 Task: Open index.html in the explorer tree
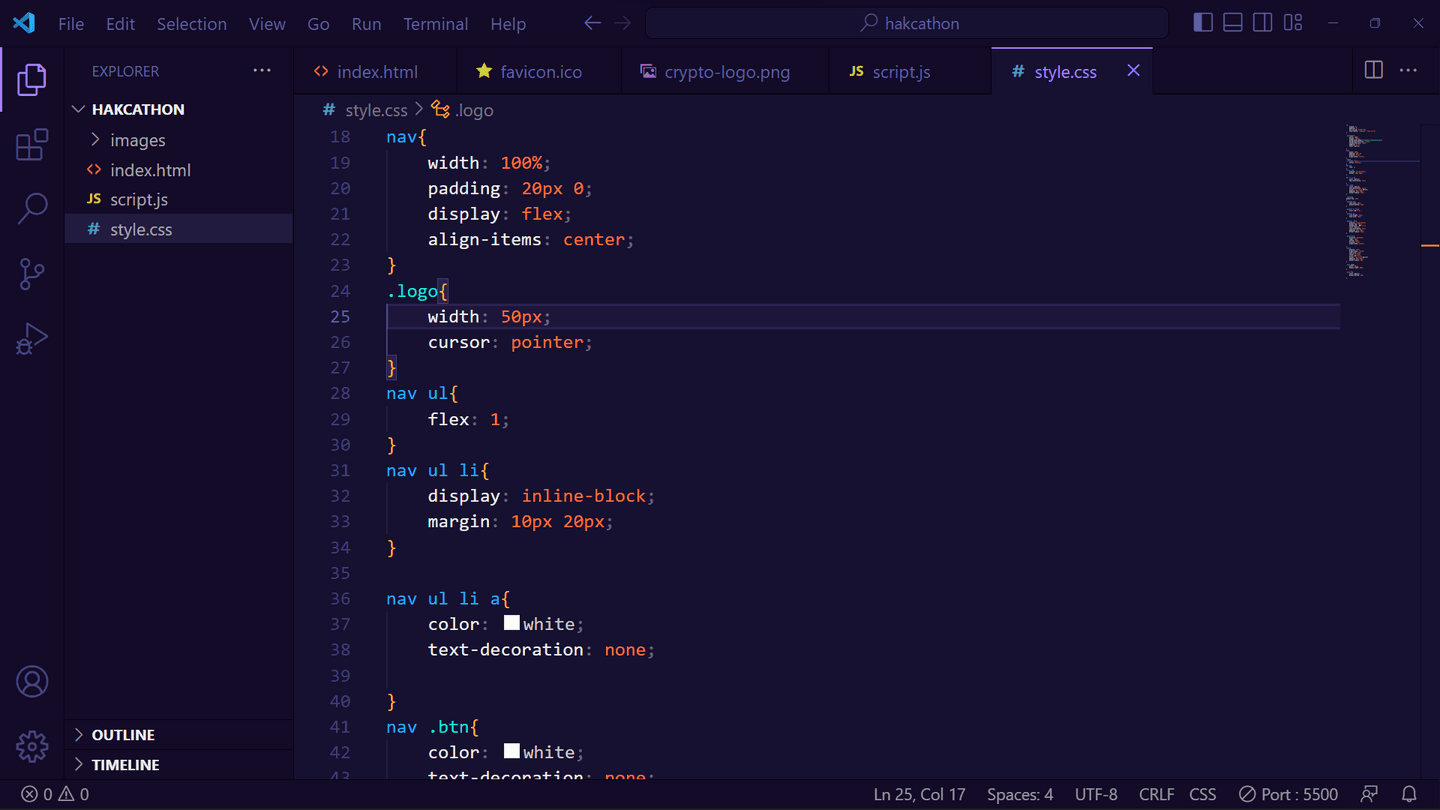tap(179, 170)
